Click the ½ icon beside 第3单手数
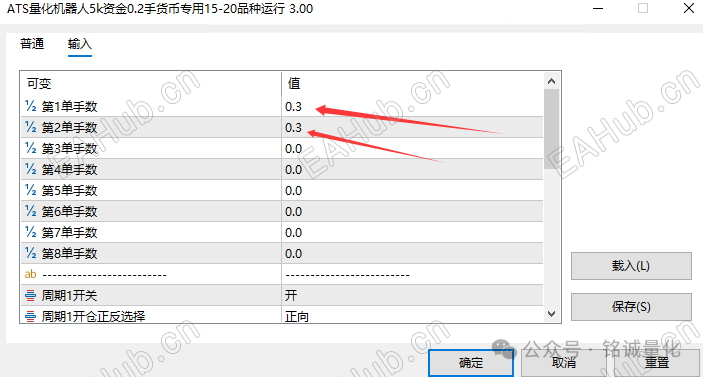 tap(30, 148)
